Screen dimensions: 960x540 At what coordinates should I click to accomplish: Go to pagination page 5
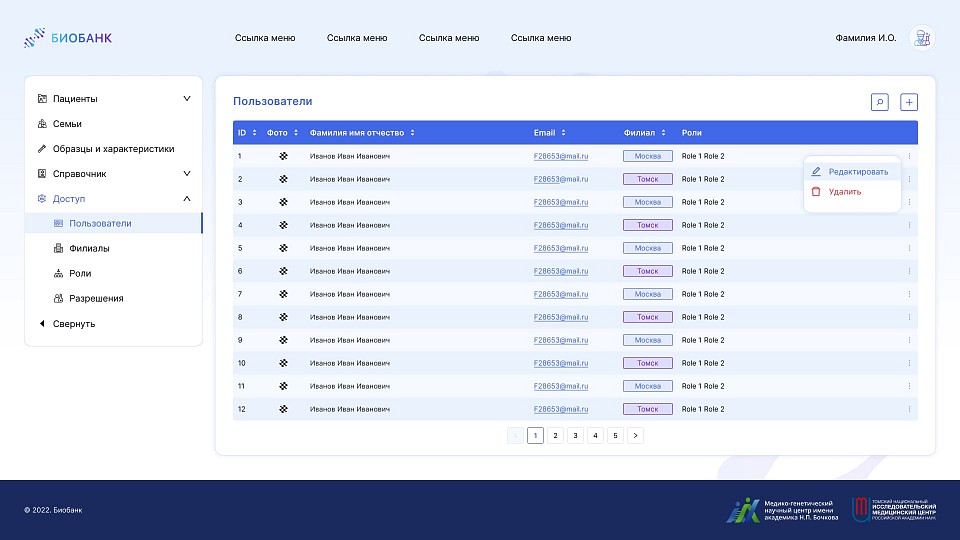615,435
